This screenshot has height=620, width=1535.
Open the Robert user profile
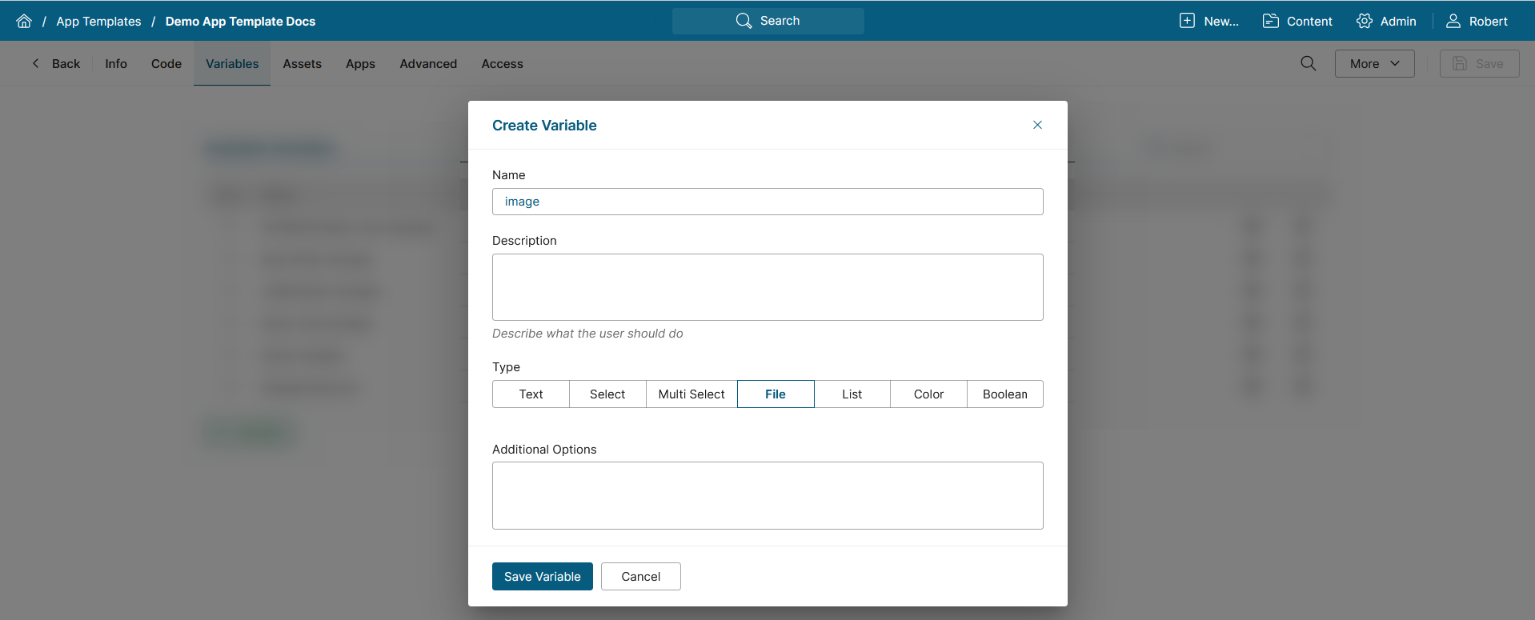click(1477, 21)
